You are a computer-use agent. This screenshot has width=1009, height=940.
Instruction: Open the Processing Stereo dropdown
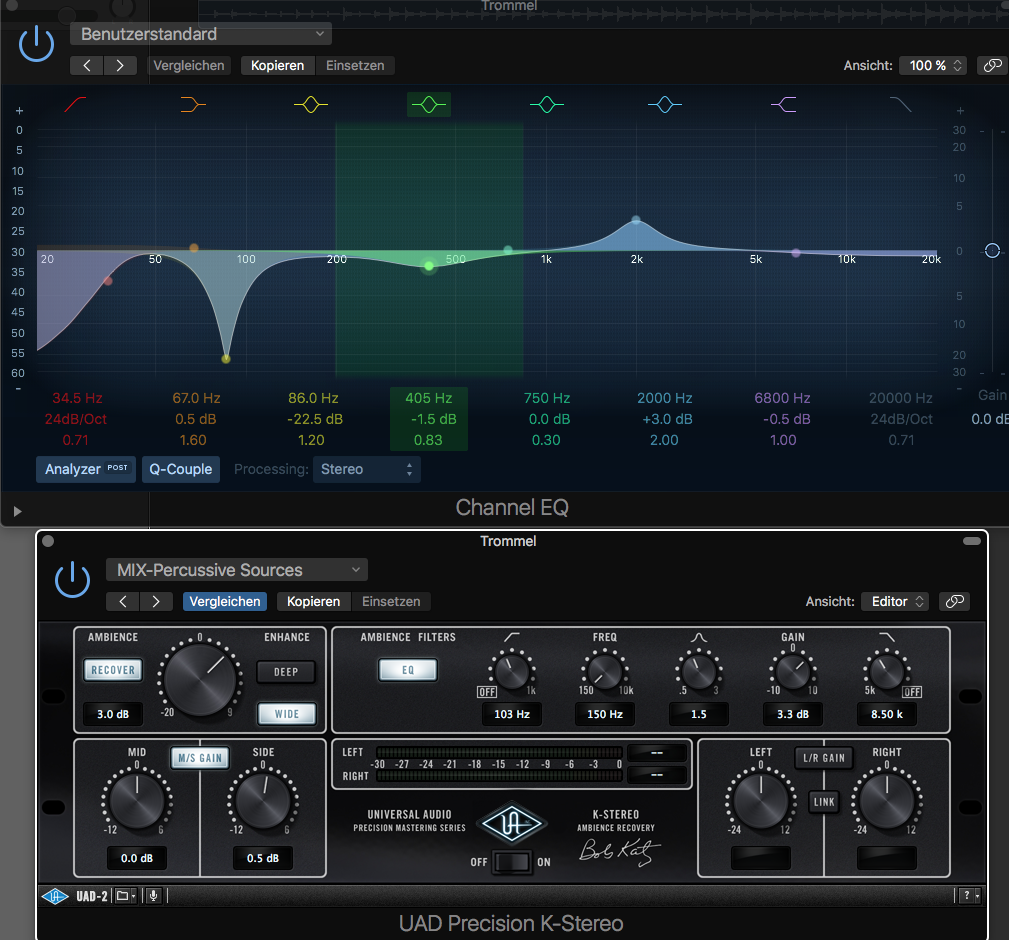click(x=367, y=469)
